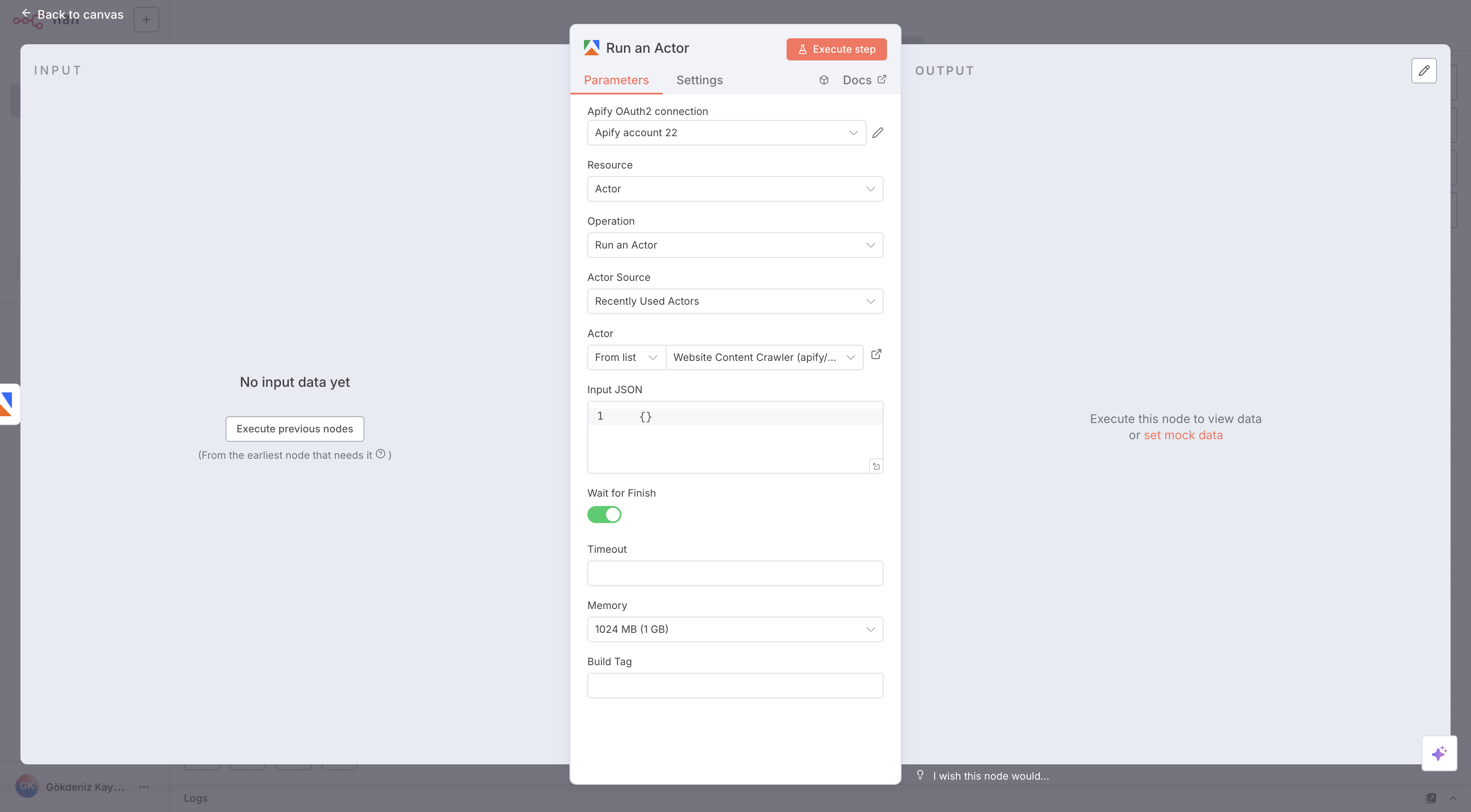The height and width of the screenshot is (812, 1471).
Task: Click the lightbulb beside 'I wish this node would'
Action: click(920, 775)
